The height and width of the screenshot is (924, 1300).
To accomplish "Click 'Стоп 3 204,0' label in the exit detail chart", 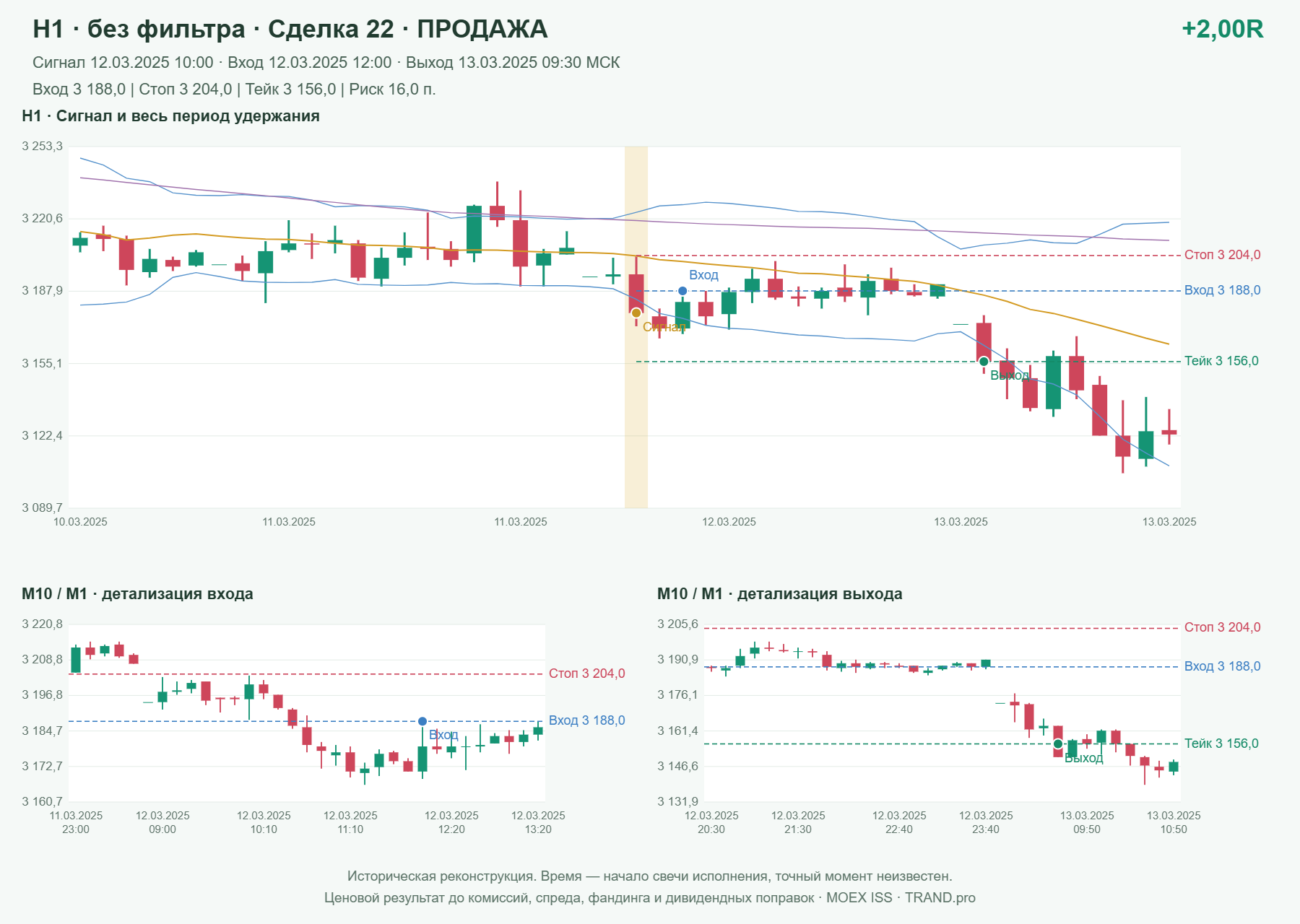I will (1222, 627).
